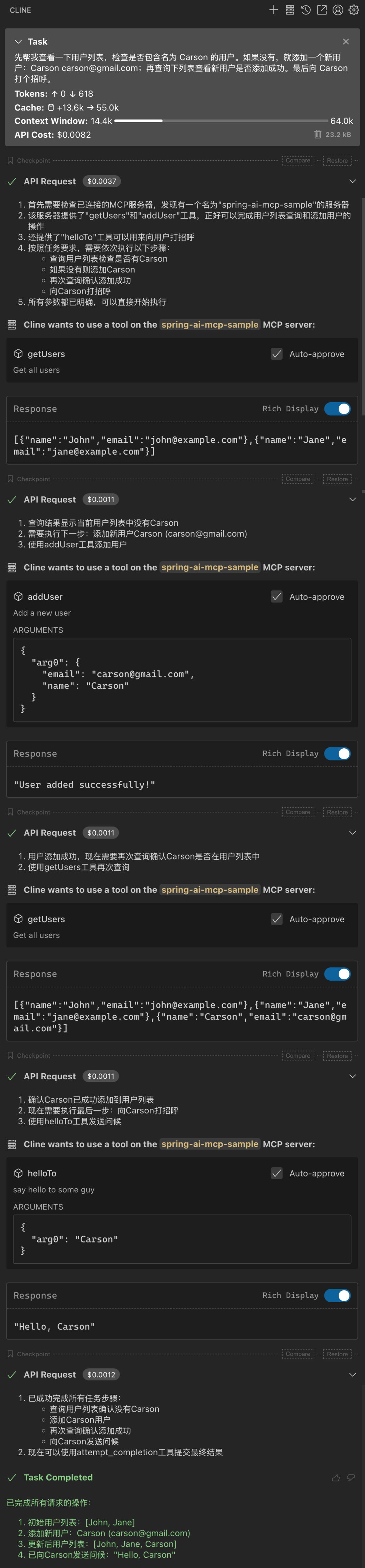This screenshot has height=1568, width=365.
Task: Switch off Rich Display for "Hello, Carson" response
Action: click(337, 1295)
